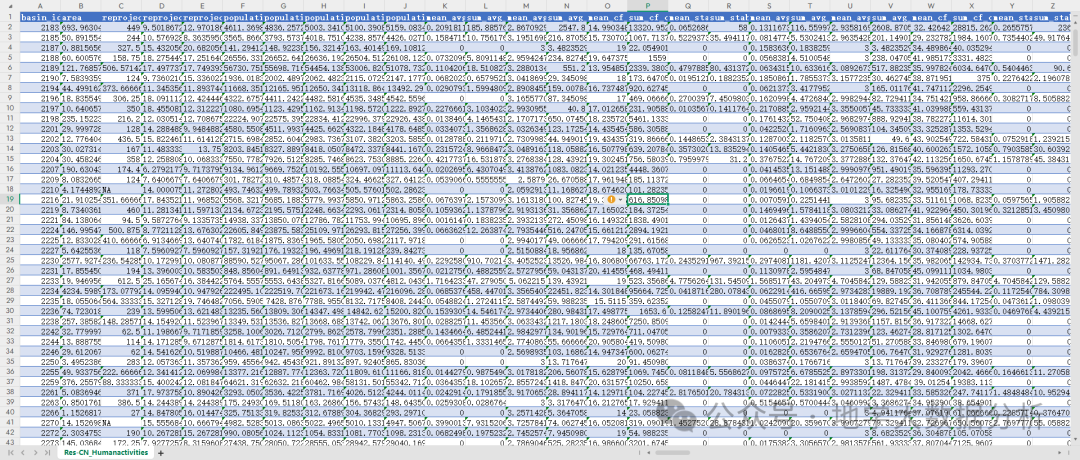Select column P header
Image resolution: width=1080 pixels, height=460 pixels.
(x=647, y=7)
